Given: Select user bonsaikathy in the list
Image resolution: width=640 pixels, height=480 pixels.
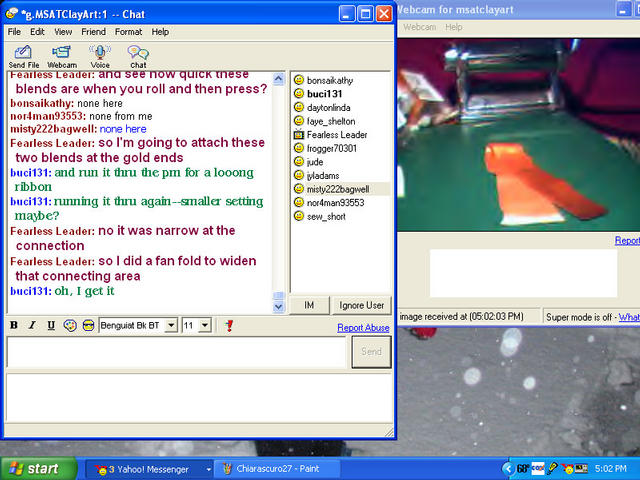Looking at the screenshot, I should pos(330,80).
